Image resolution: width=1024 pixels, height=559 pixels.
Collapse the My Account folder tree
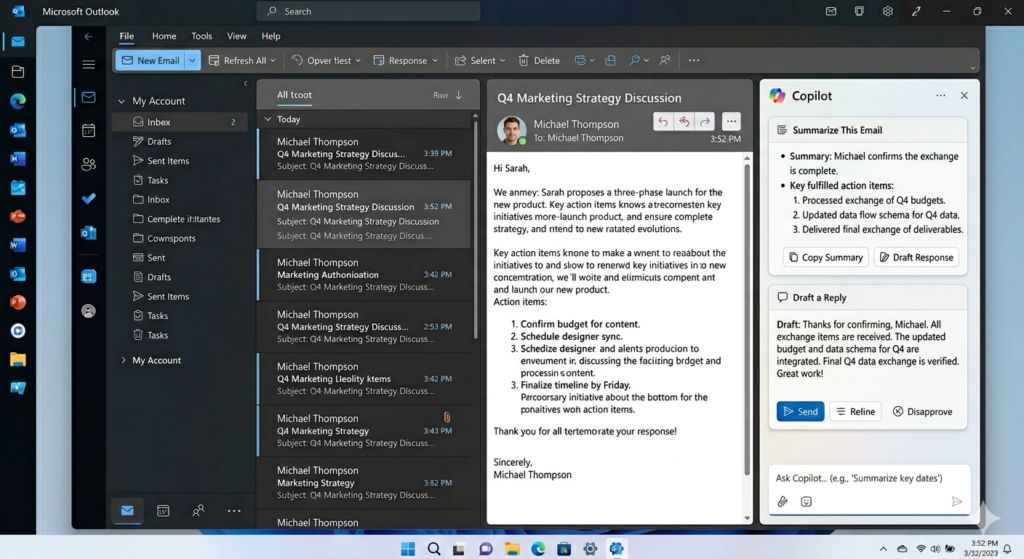click(x=121, y=101)
